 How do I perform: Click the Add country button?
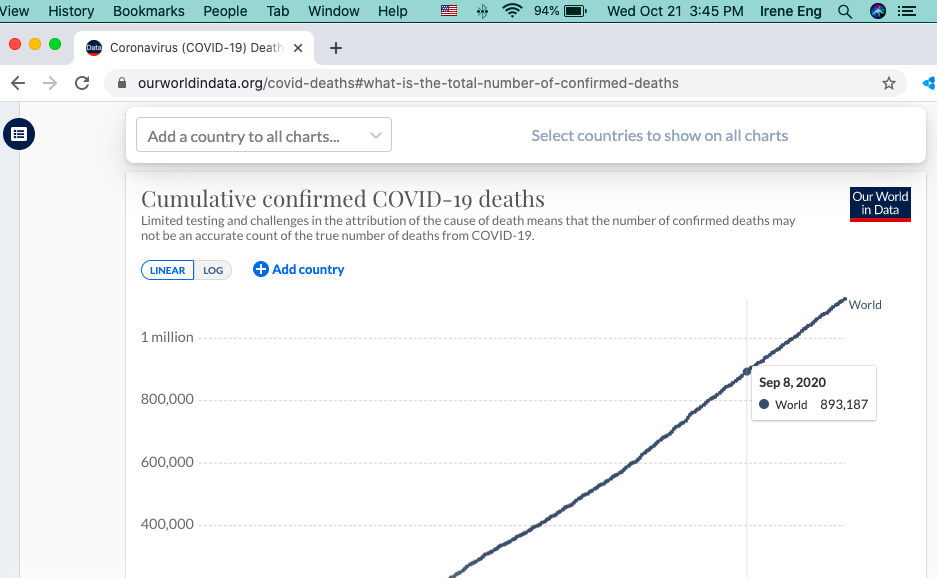pos(298,269)
